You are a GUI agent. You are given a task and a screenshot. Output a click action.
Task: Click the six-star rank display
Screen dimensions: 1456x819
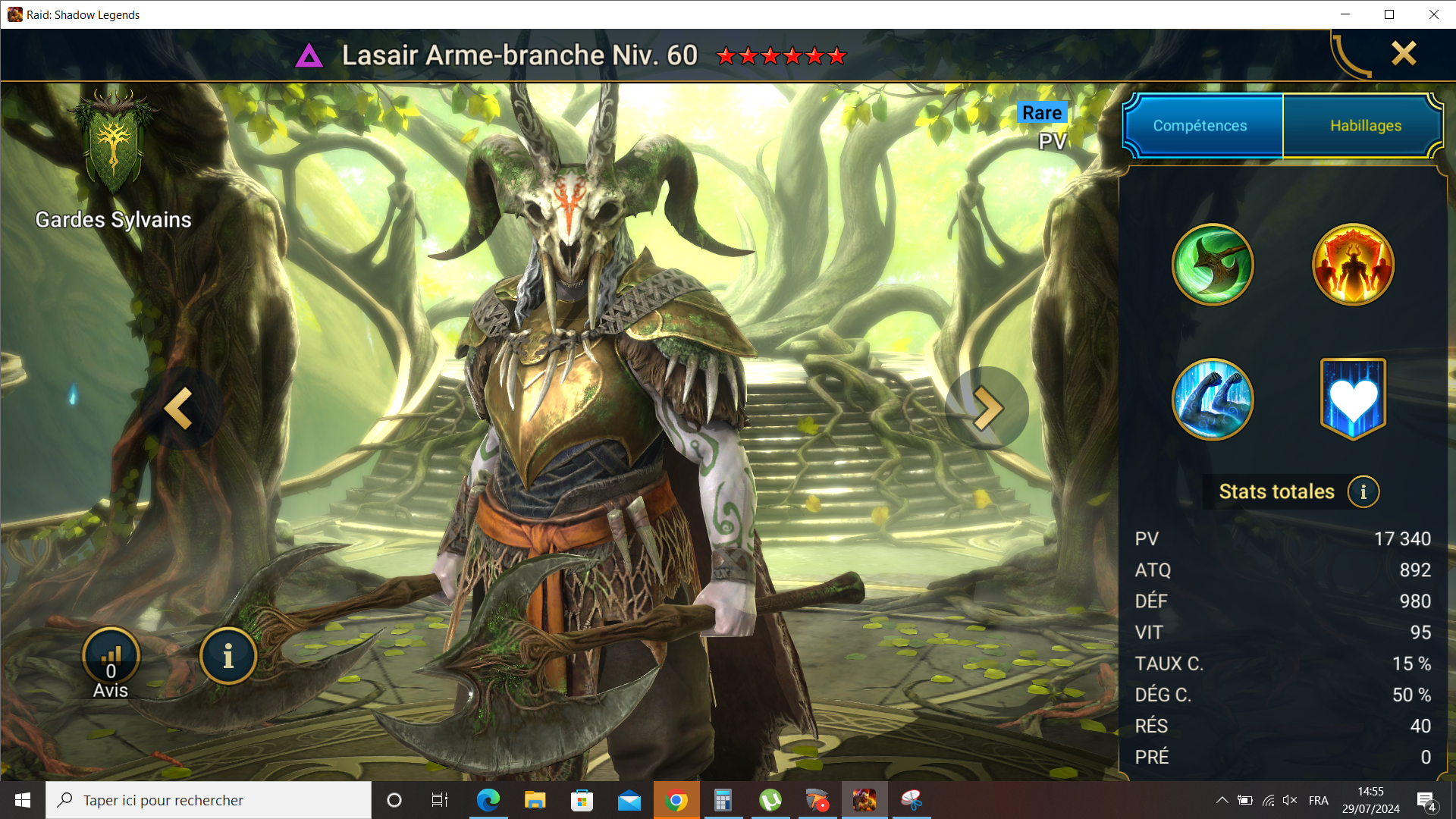pyautogui.click(x=781, y=56)
